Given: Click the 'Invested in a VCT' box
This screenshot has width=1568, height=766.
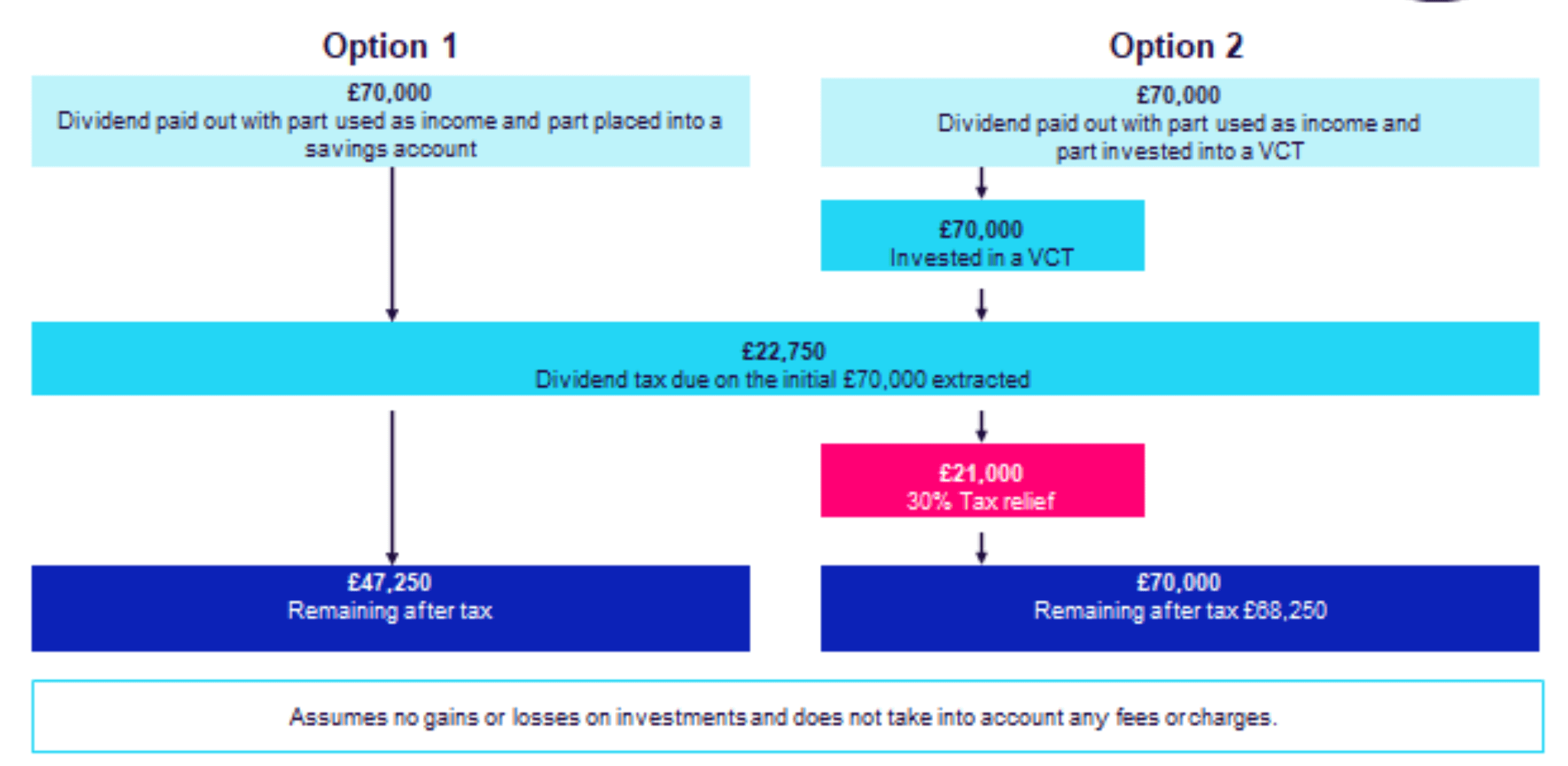Looking at the screenshot, I should tap(982, 236).
